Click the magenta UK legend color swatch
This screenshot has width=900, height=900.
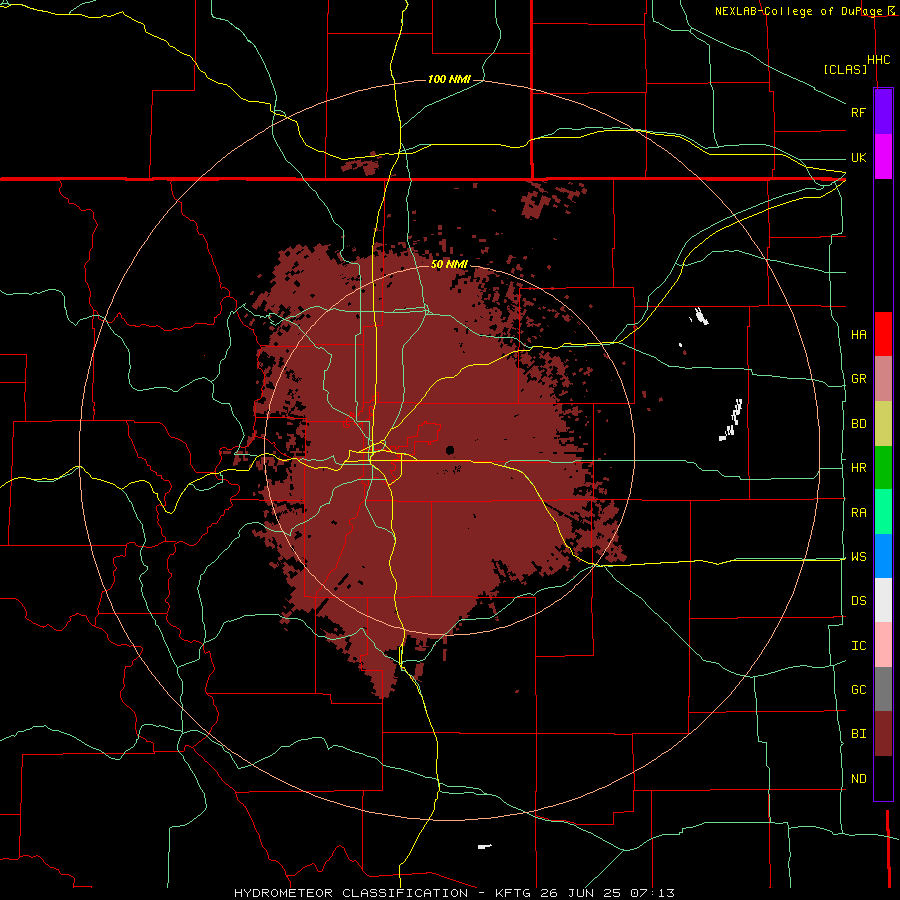pyautogui.click(x=883, y=157)
